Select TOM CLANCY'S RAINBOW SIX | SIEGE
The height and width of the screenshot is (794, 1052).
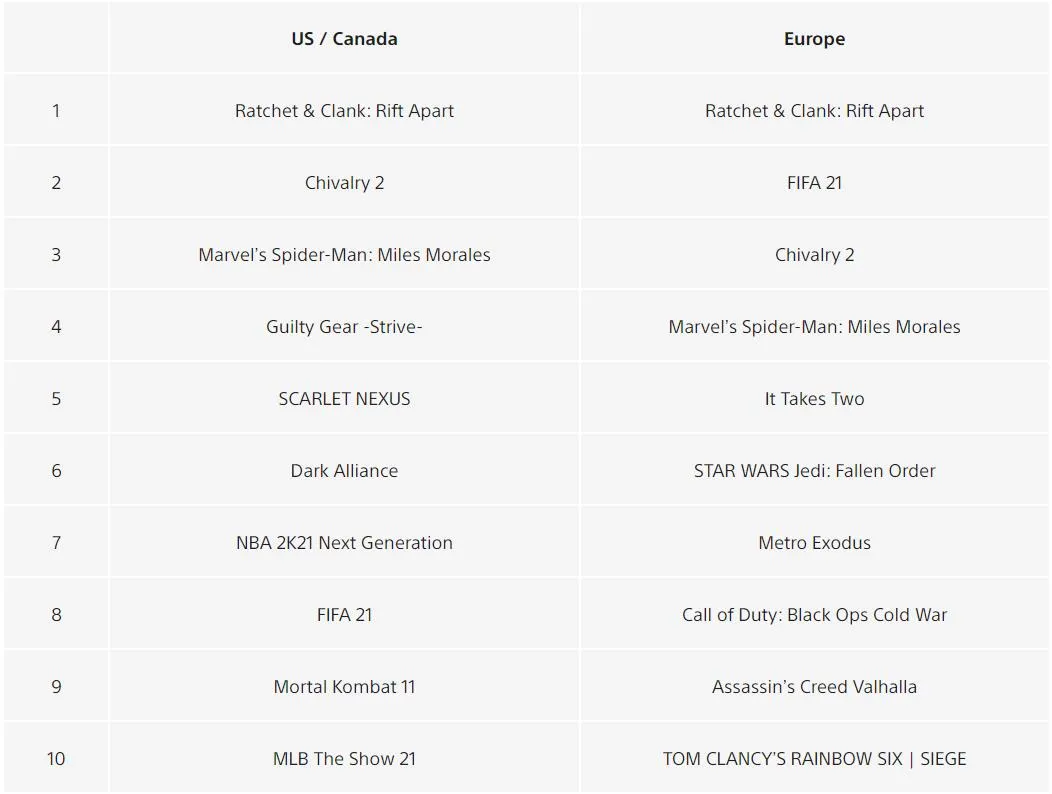coord(814,759)
